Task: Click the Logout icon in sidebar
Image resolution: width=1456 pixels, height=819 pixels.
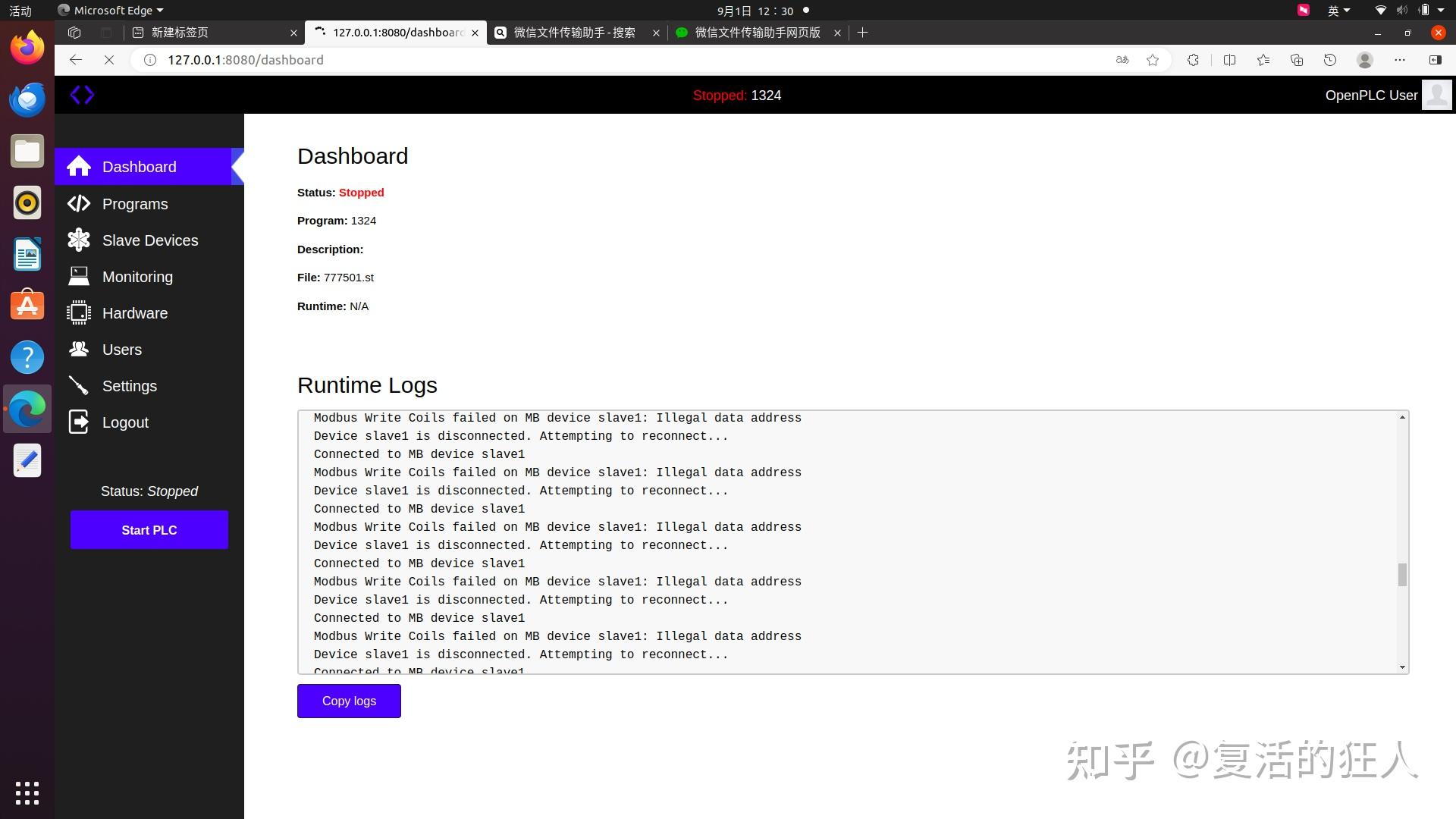Action: 79,422
